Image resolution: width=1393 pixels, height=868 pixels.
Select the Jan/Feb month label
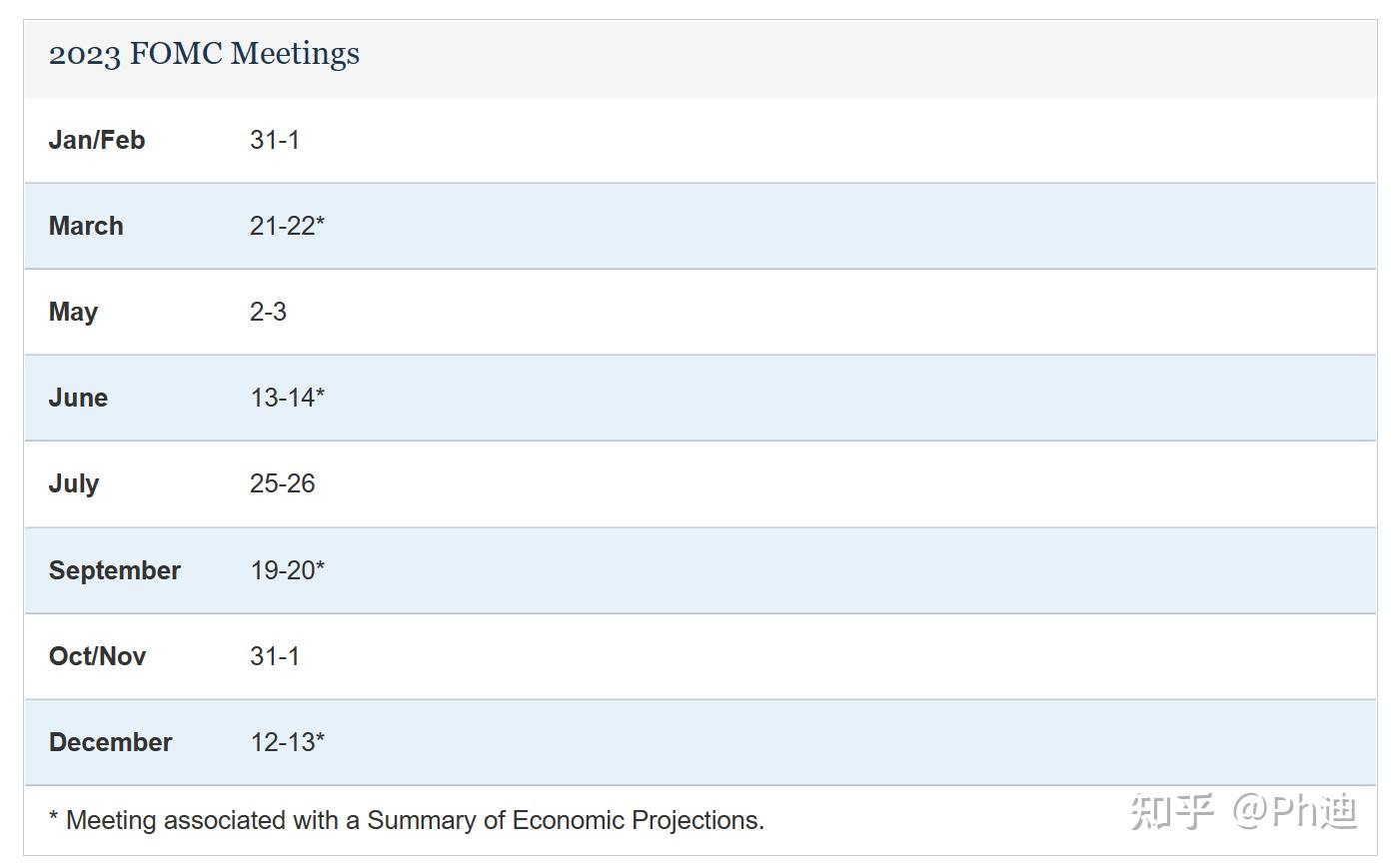pos(97,140)
